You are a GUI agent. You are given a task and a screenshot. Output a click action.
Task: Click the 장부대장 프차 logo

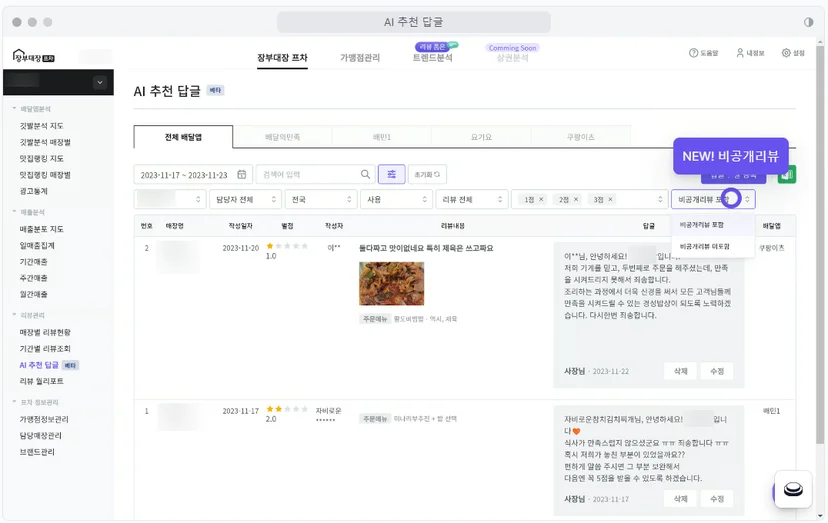tap(34, 56)
